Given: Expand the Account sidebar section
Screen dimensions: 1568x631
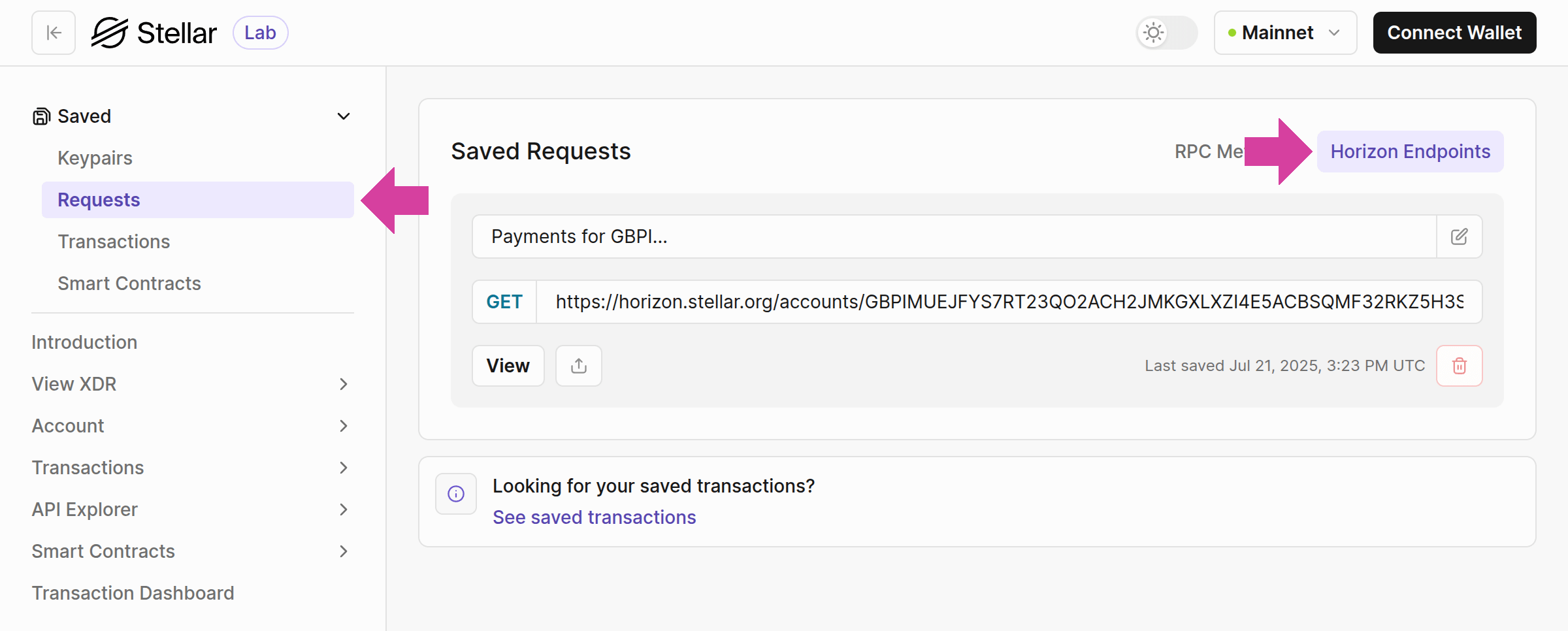Looking at the screenshot, I should pos(343,426).
